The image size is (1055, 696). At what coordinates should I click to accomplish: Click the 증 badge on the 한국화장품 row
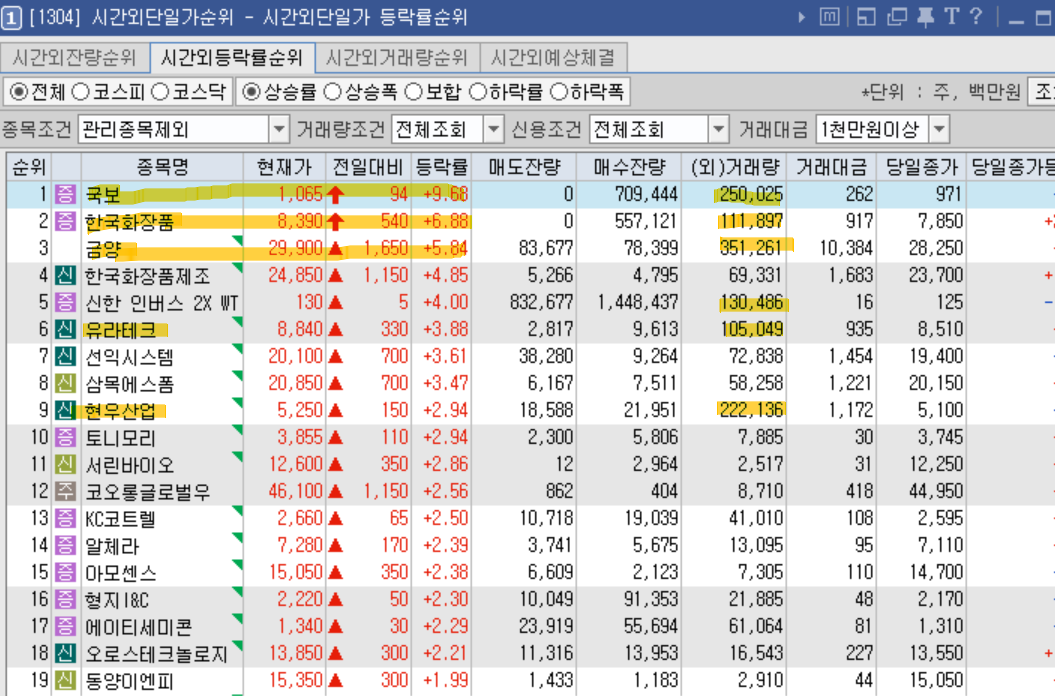[x=65, y=221]
